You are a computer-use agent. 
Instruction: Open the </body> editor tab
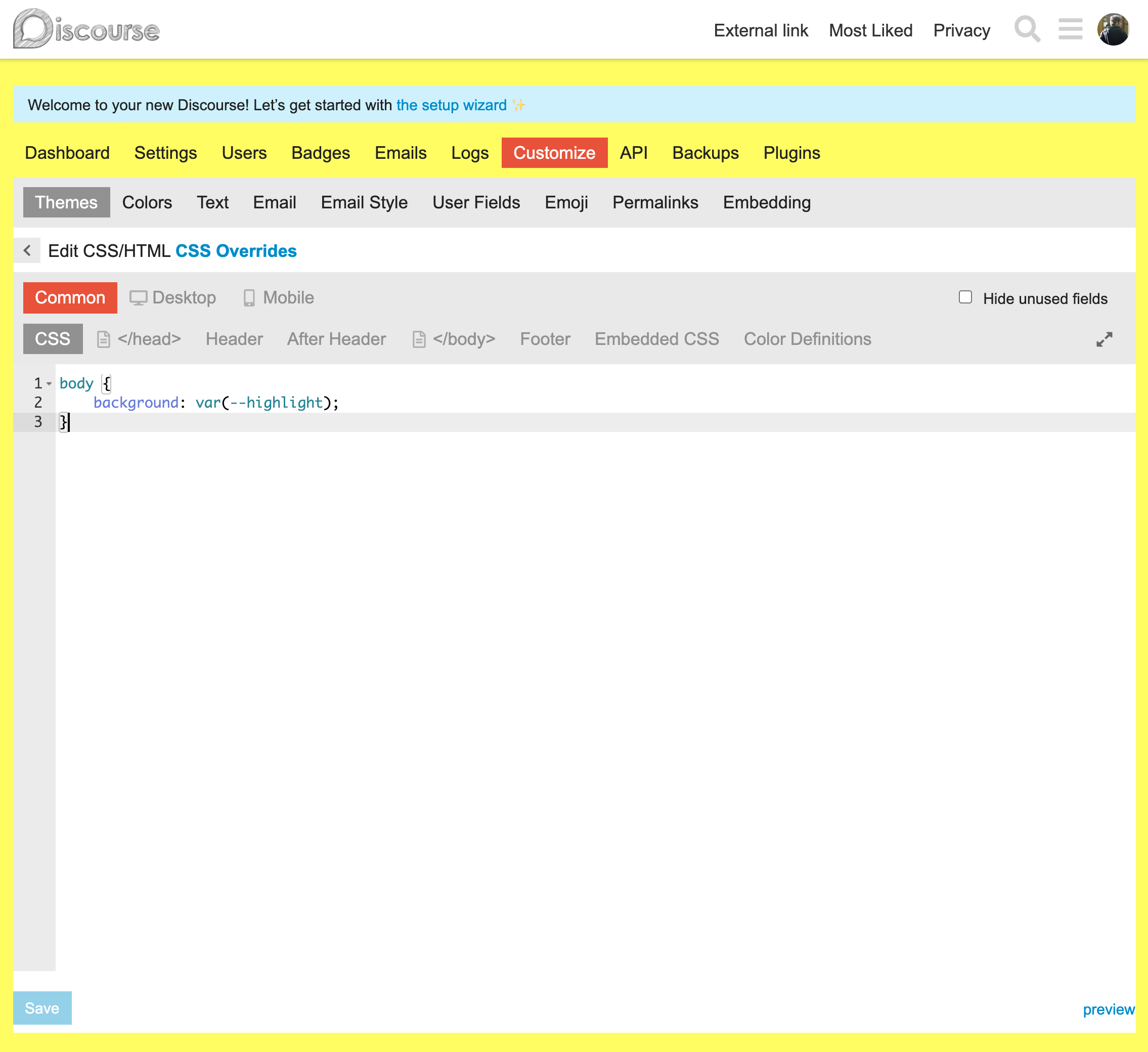tap(454, 339)
